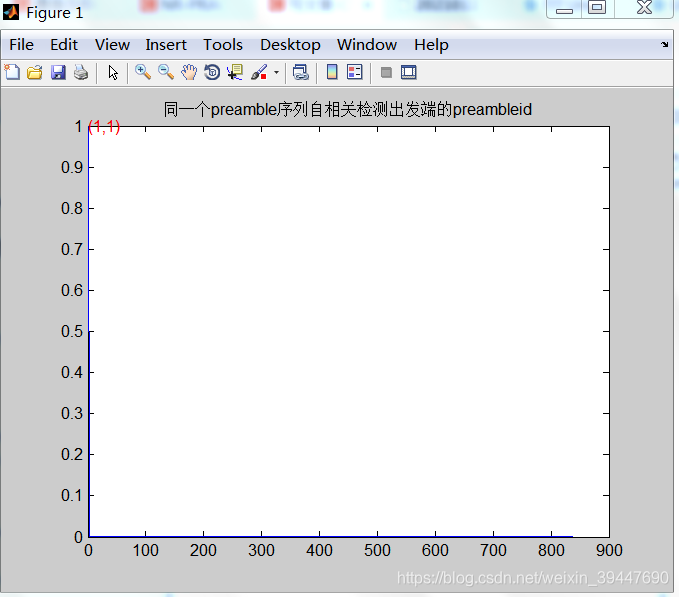Open the Insert menu

(x=166, y=45)
